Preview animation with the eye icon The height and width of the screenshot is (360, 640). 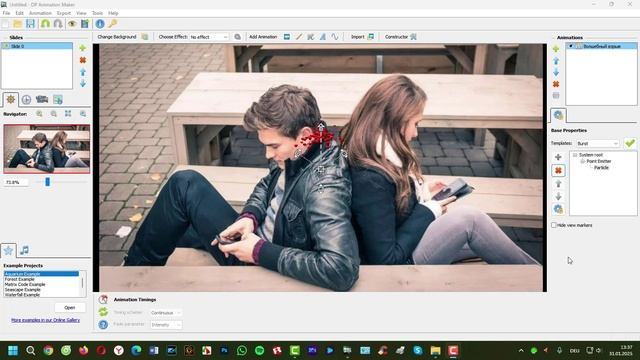[x=72, y=24]
